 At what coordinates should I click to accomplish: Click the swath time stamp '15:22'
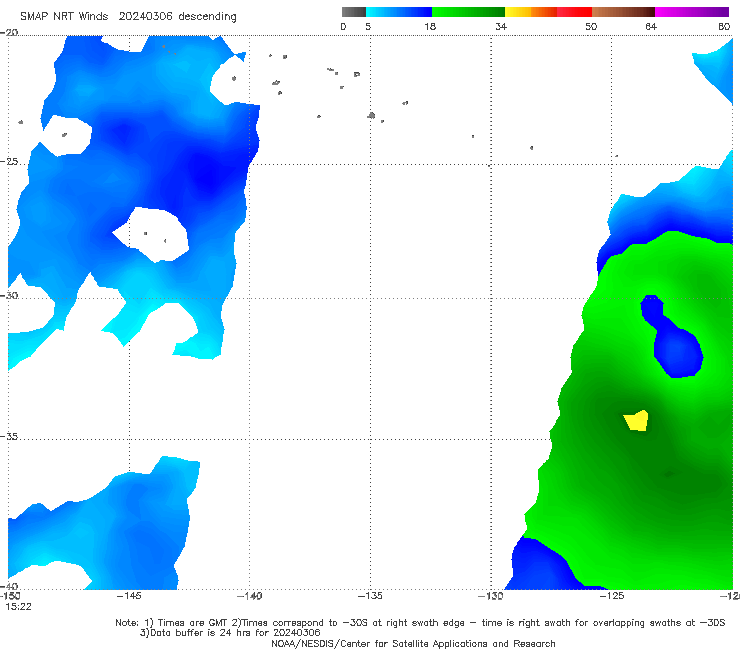click(x=18, y=607)
